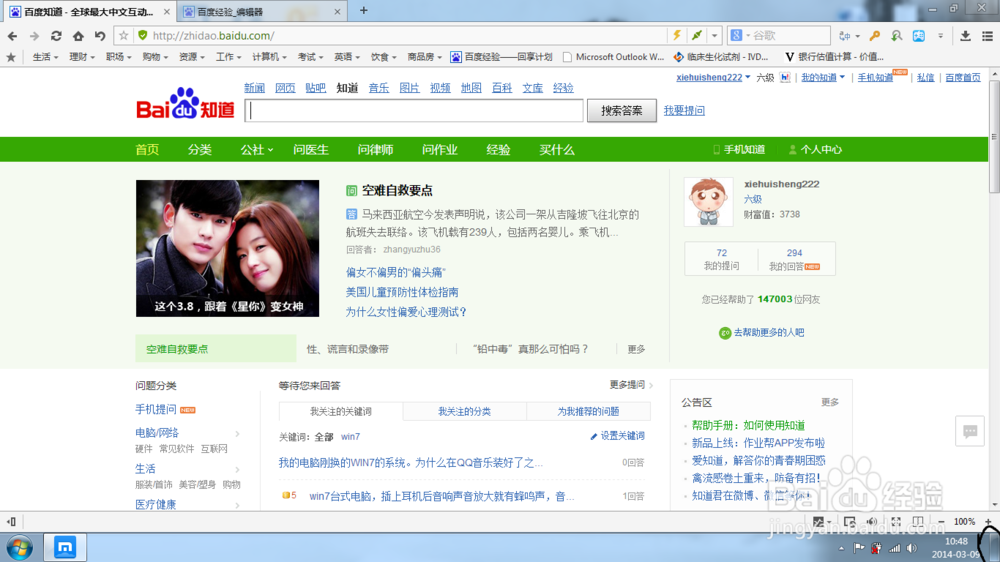Switch to the 为我推荐的问题 tab
Screen dimensions: 1000x562
click(x=588, y=412)
